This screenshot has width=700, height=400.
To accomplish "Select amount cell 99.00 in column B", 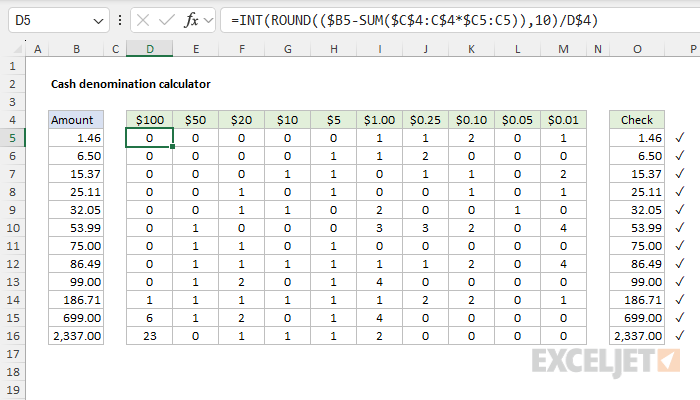I will tap(76, 282).
